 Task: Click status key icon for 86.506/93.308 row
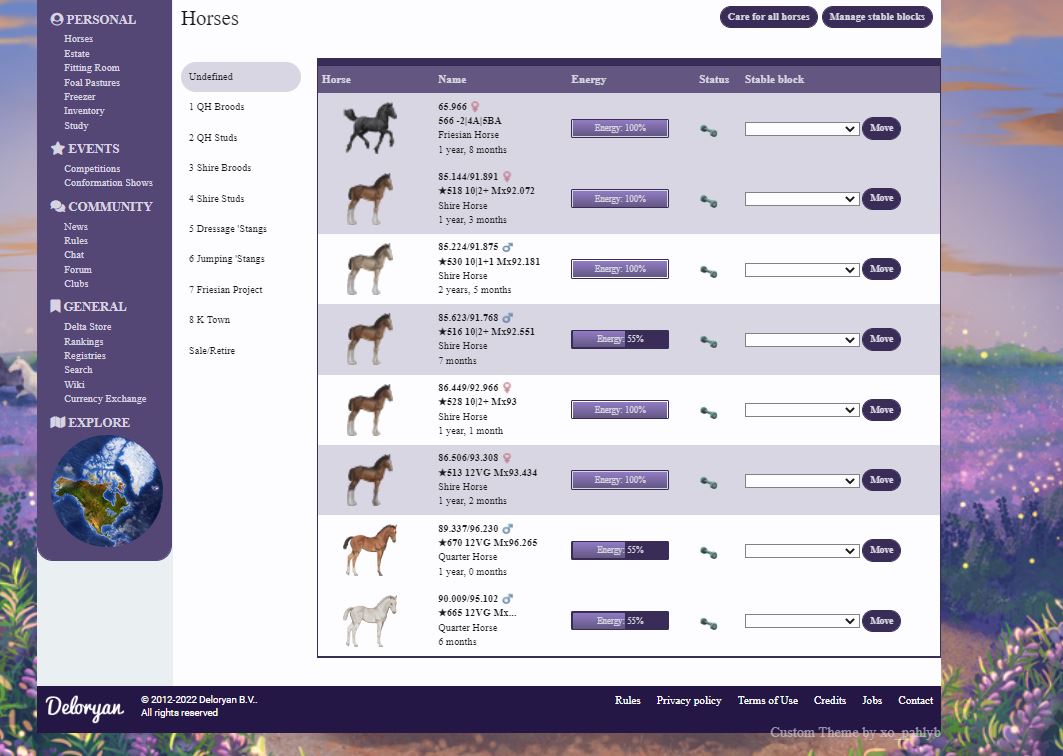point(708,483)
